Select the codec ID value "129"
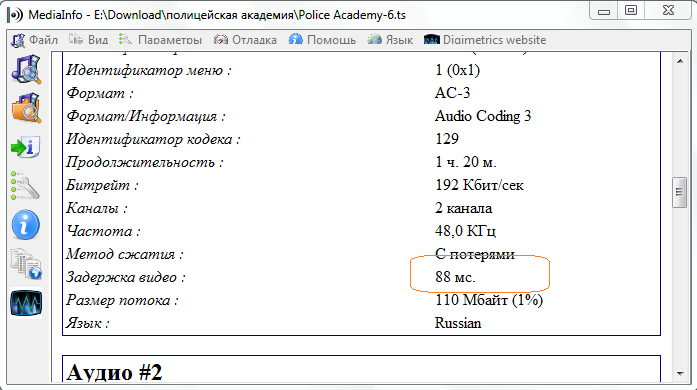This screenshot has width=697, height=390. [x=447, y=139]
